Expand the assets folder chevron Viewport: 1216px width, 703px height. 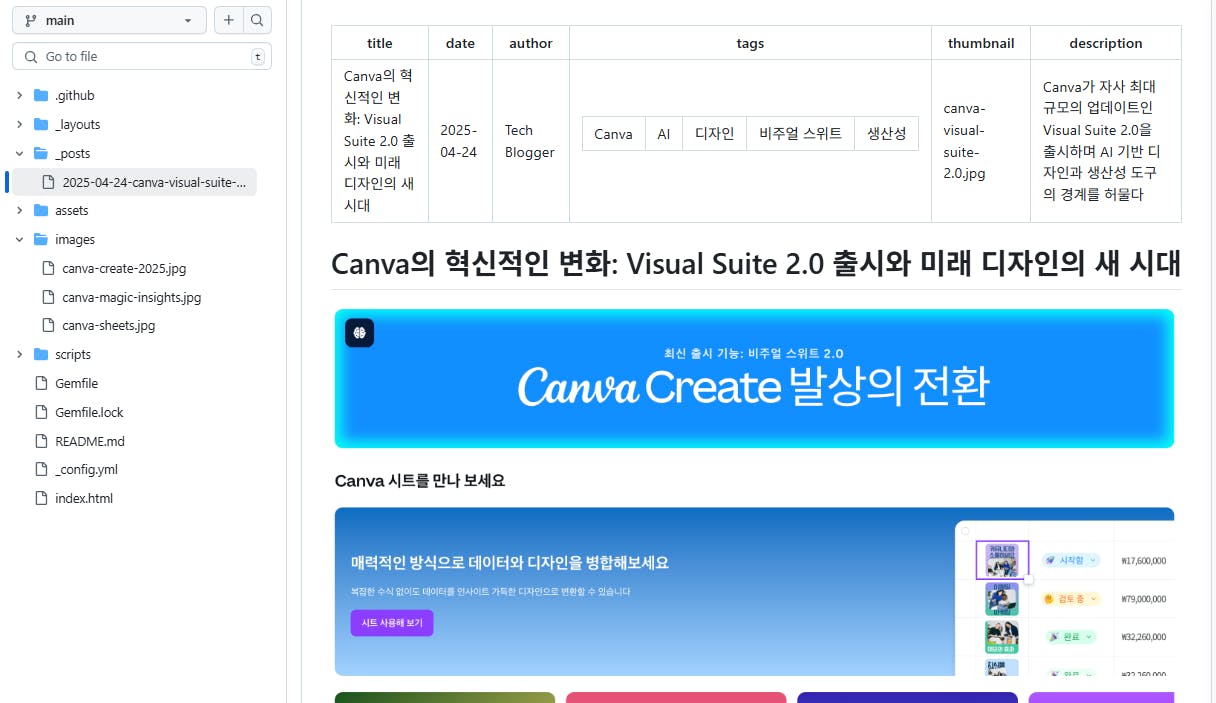tap(19, 211)
